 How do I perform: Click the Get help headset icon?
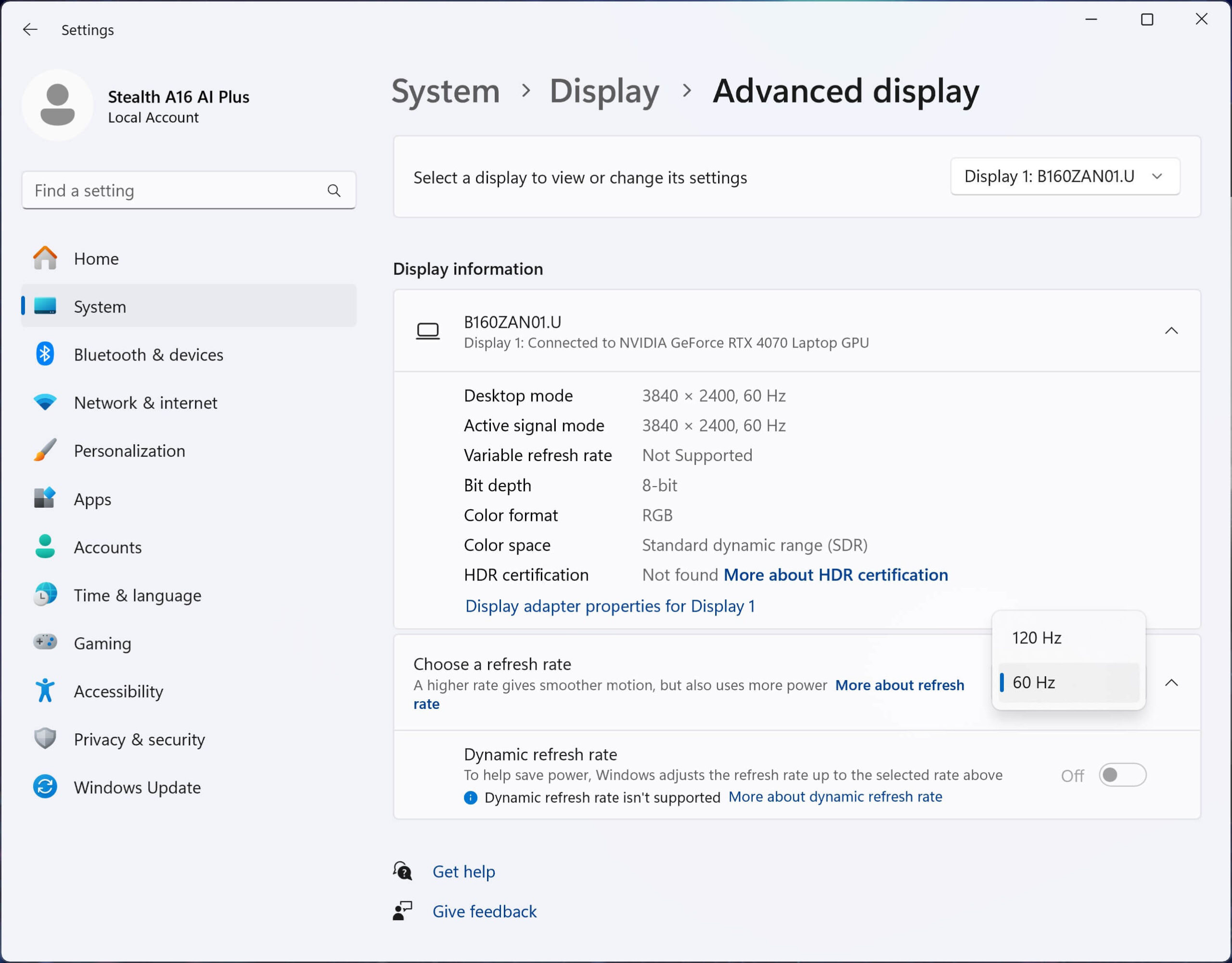tap(403, 871)
